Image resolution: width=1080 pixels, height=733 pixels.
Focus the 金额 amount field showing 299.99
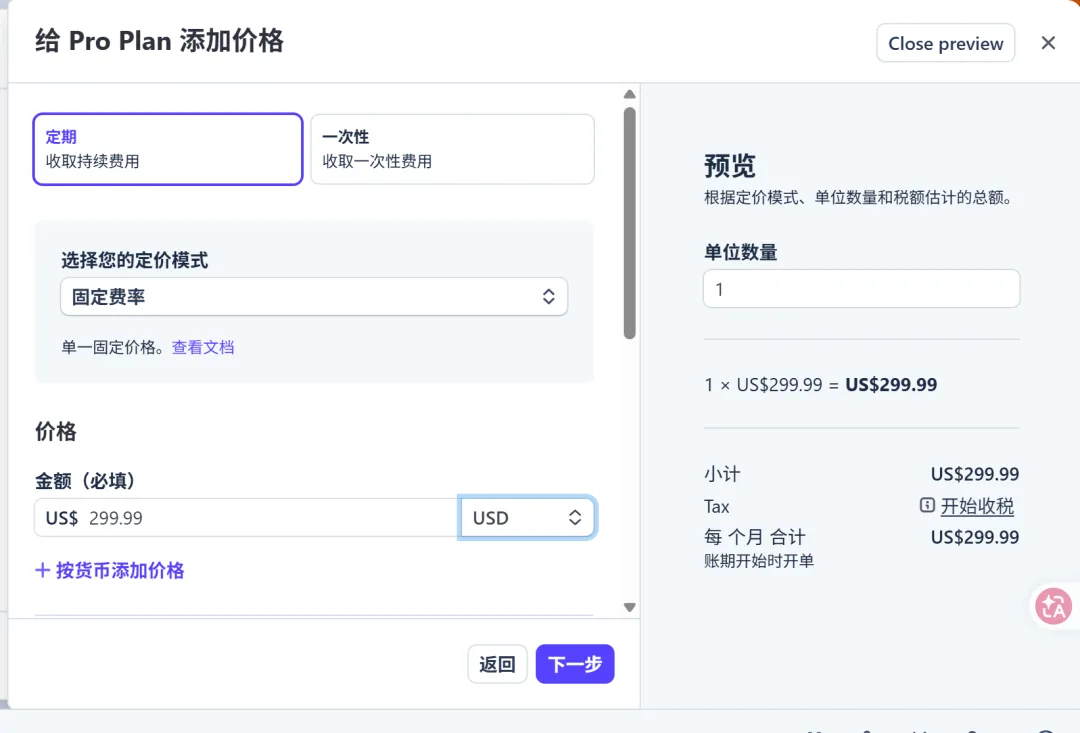pyautogui.click(x=260, y=518)
